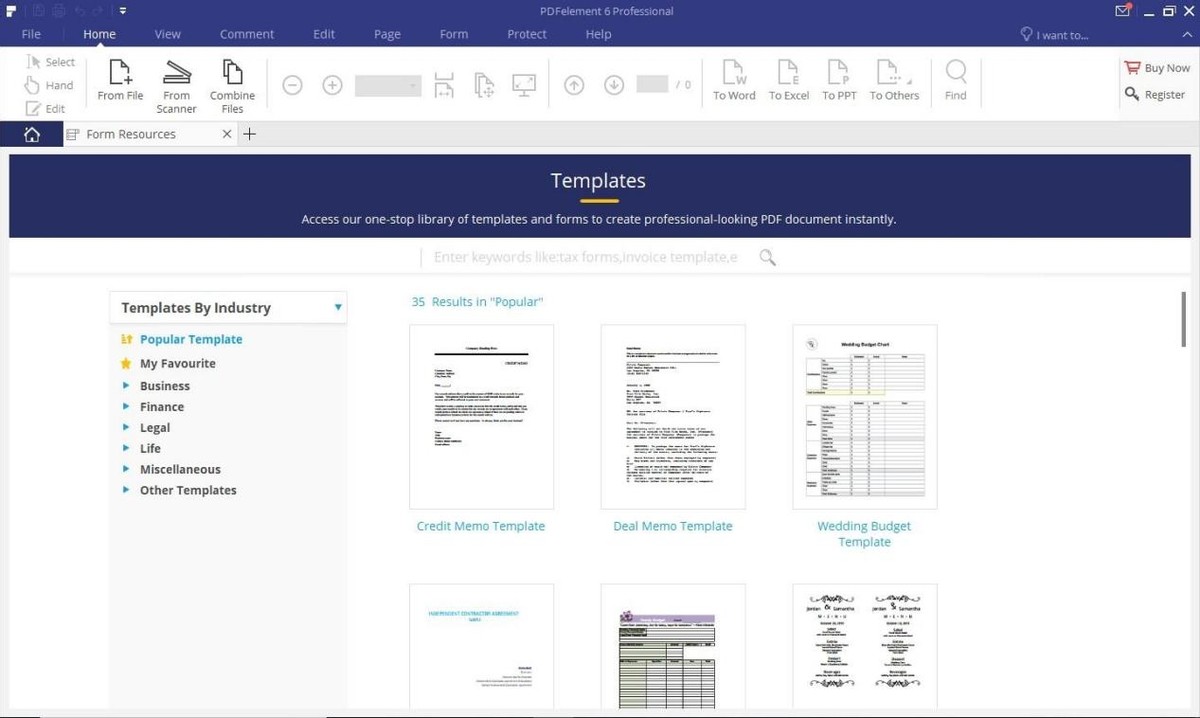Zoom in with the plus icon

(x=333, y=85)
